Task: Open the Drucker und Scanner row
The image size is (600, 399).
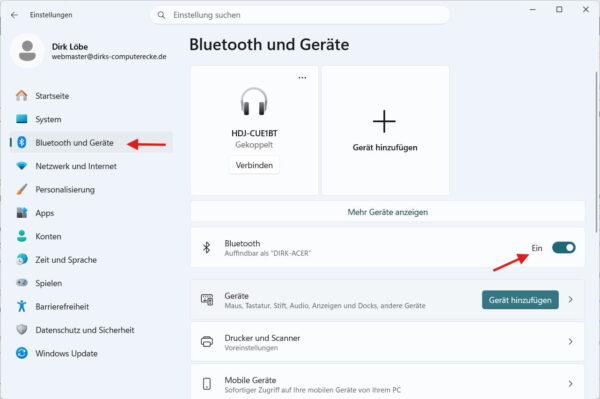Action: click(388, 341)
